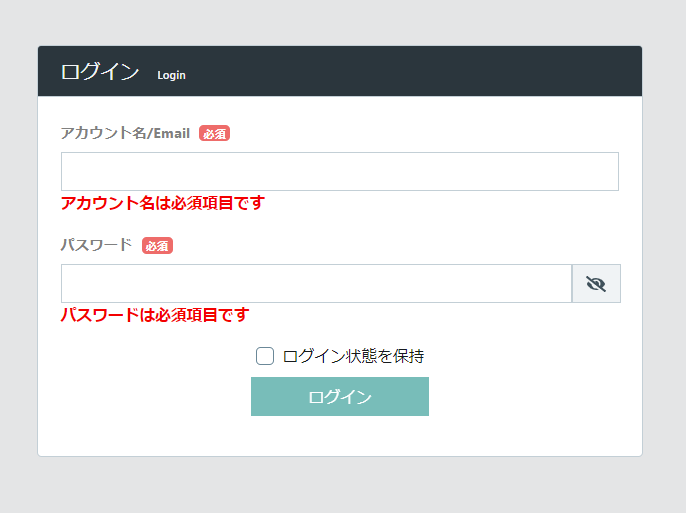The height and width of the screenshot is (513, 686).
Task: Enable the ログイン状態を保持 checkbox
Action: pyautogui.click(x=265, y=356)
